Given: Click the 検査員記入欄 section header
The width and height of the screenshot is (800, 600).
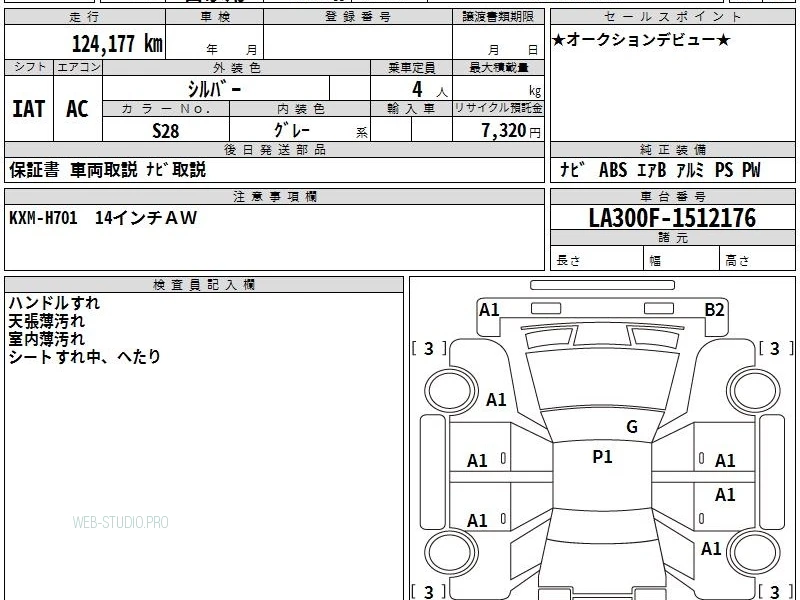Looking at the screenshot, I should [x=204, y=285].
